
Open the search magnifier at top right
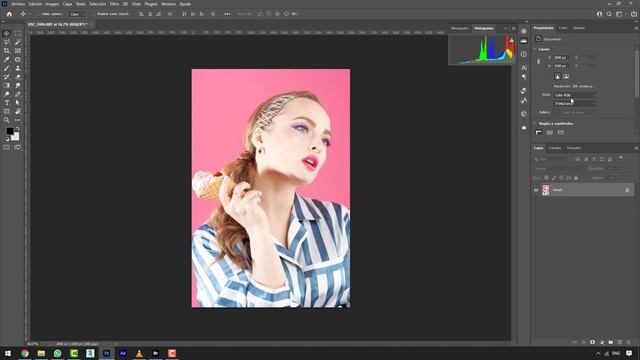coord(609,14)
